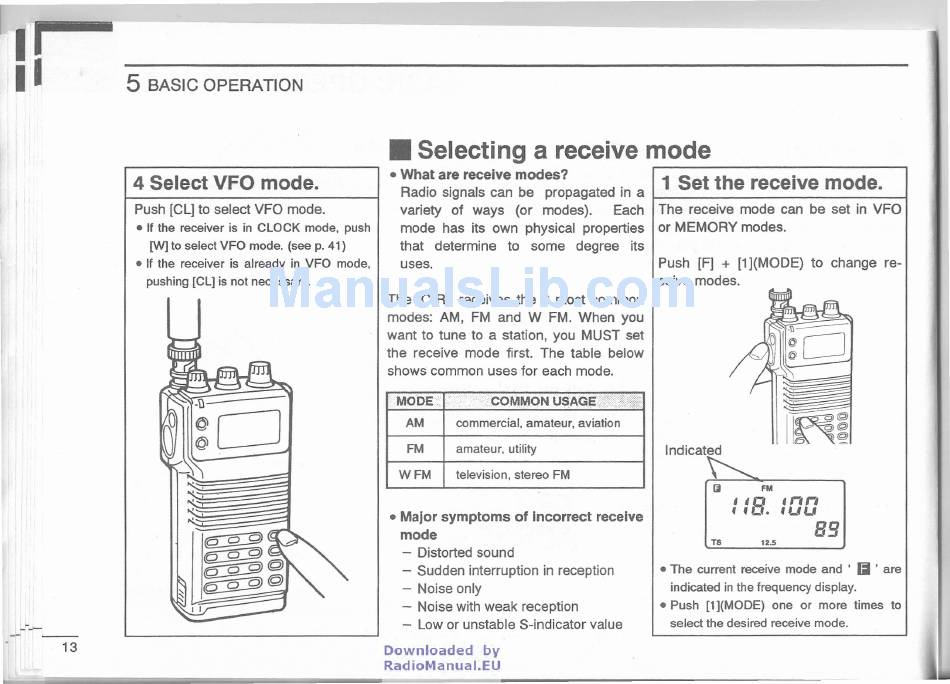The image size is (950, 684).
Task: Click the LCD screen on the left radio drawing
Action: pyautogui.click(x=248, y=430)
